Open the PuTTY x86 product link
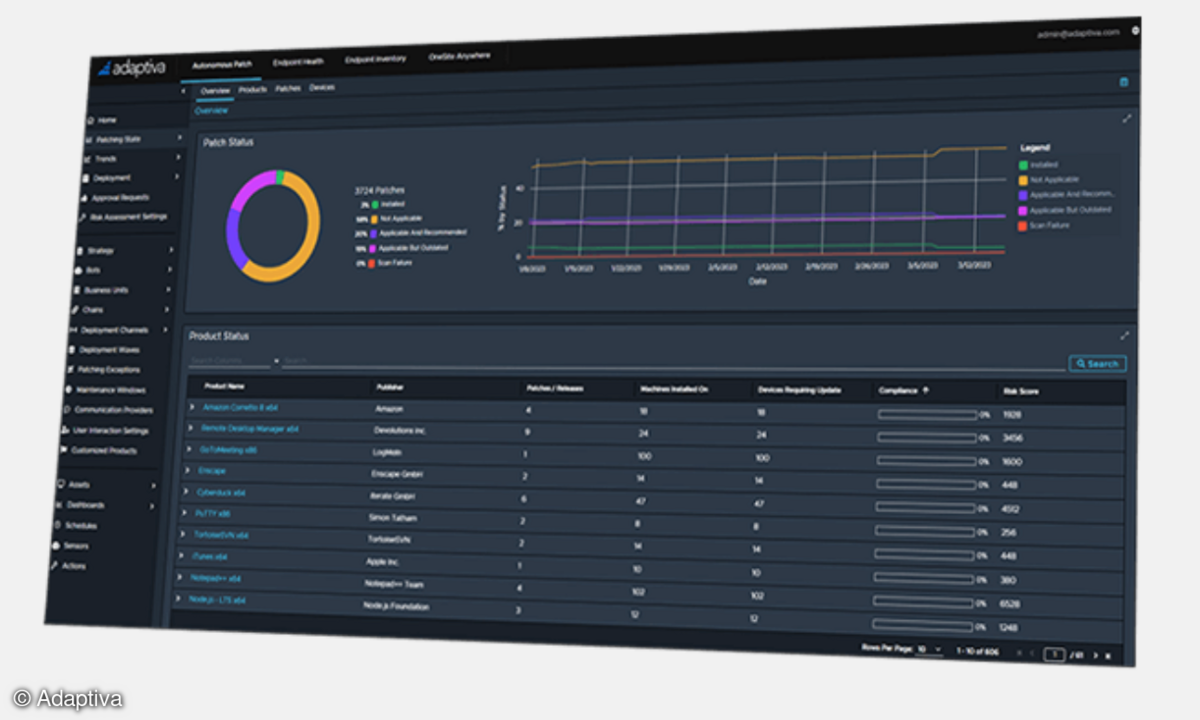Image resolution: width=1200 pixels, height=720 pixels. [213, 515]
